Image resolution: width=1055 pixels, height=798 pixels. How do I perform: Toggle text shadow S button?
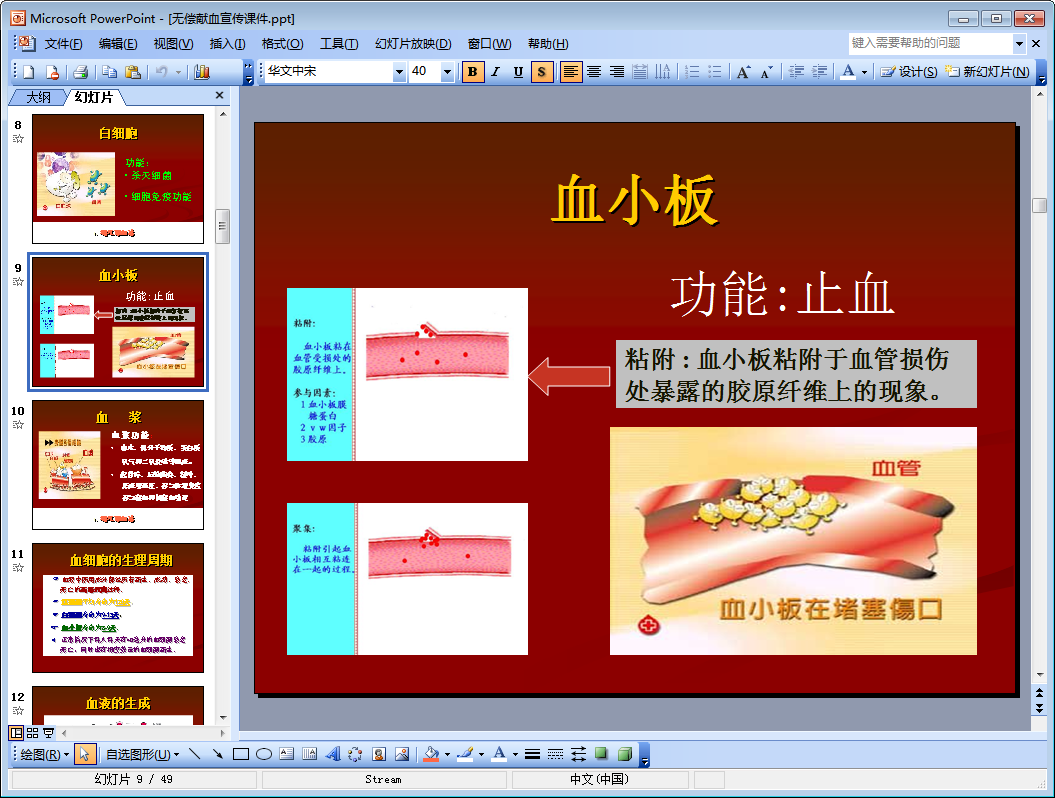542,71
